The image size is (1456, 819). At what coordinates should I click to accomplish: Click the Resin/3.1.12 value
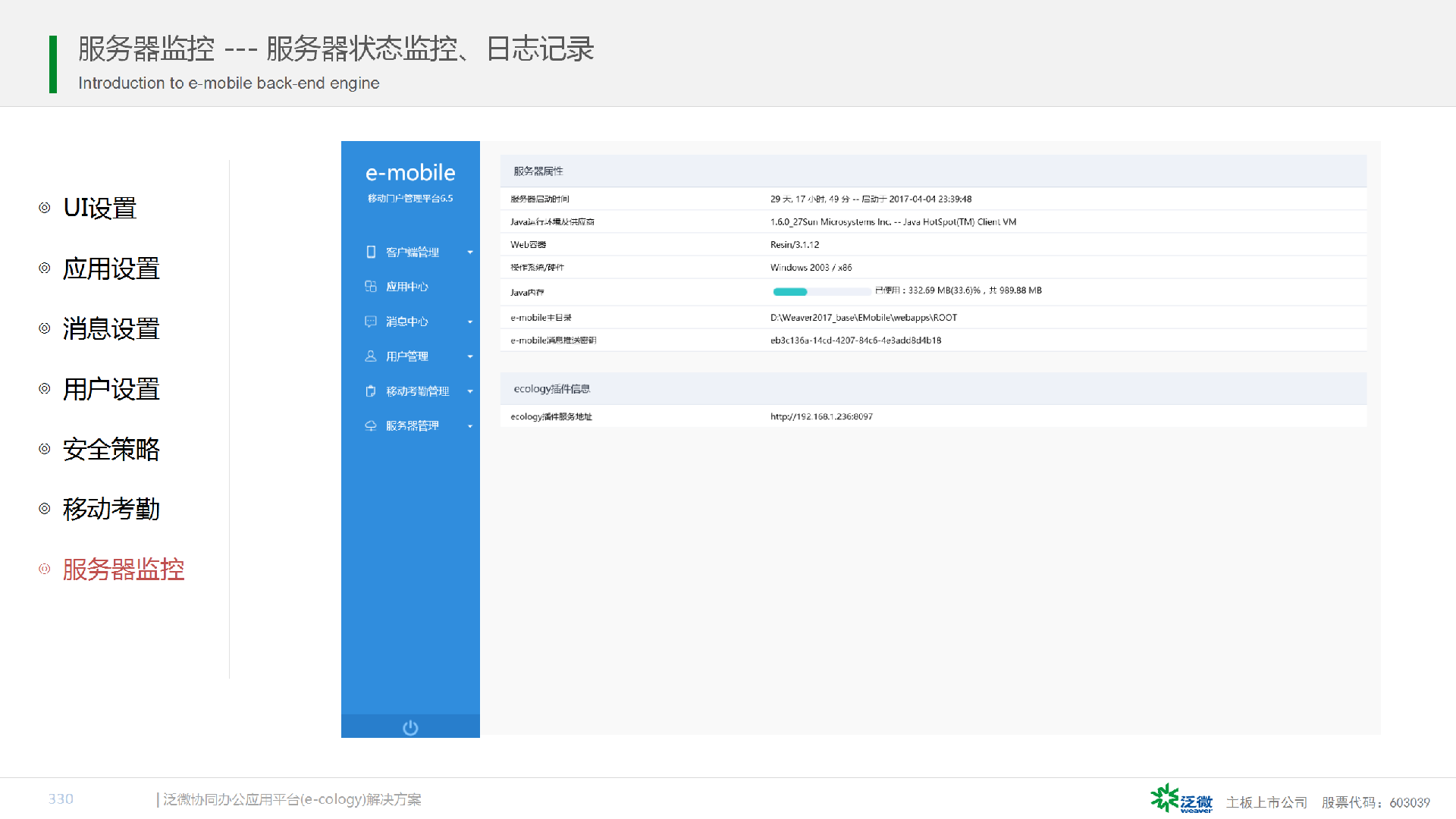pyautogui.click(x=795, y=245)
